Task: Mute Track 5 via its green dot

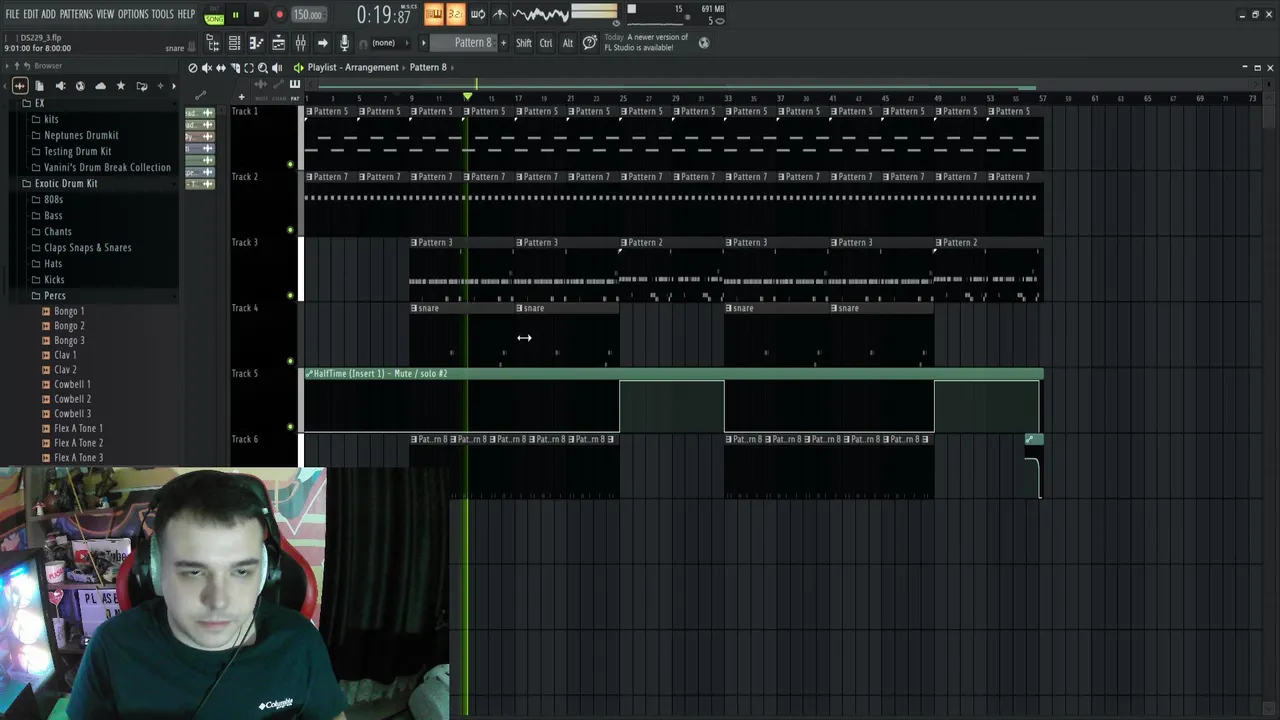Action: [290, 427]
